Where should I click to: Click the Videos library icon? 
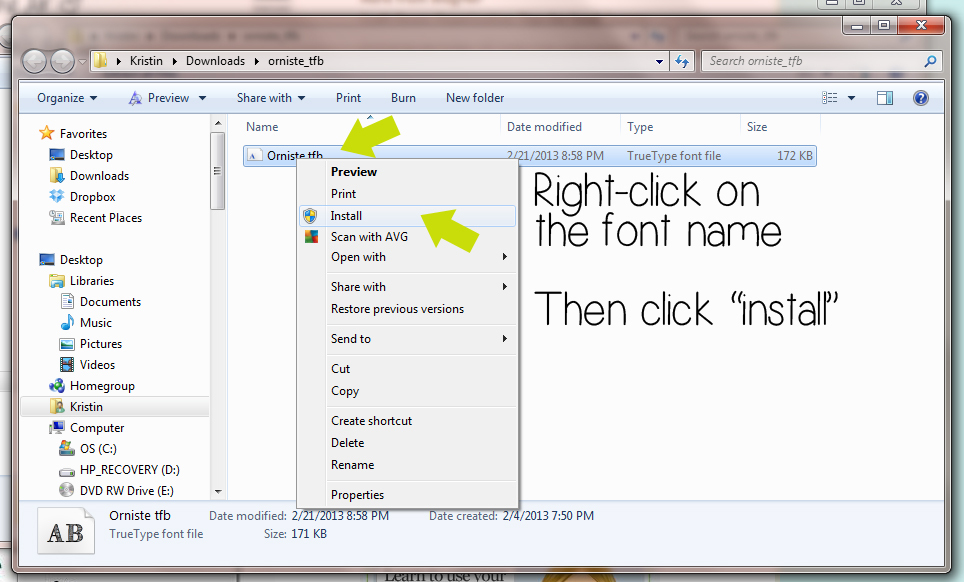(67, 364)
